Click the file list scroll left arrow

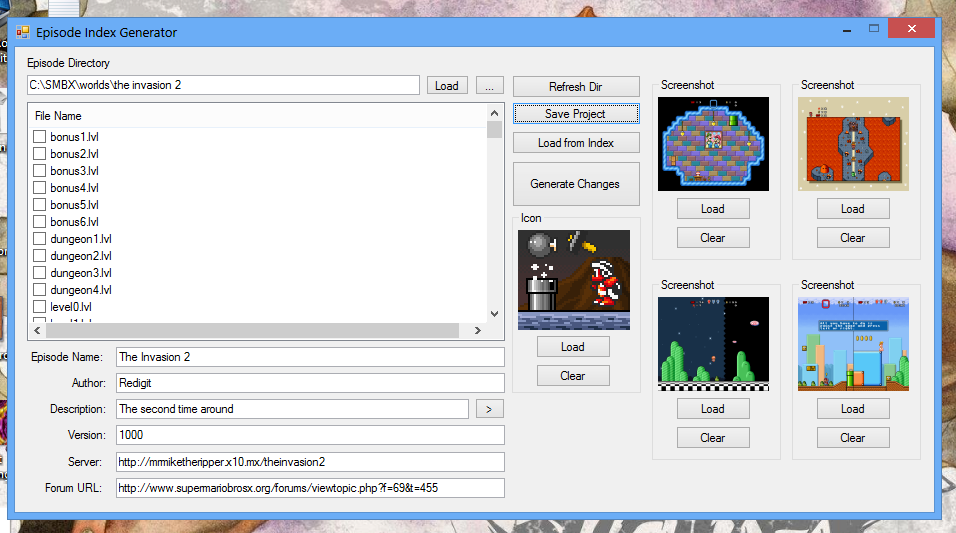coord(37,331)
